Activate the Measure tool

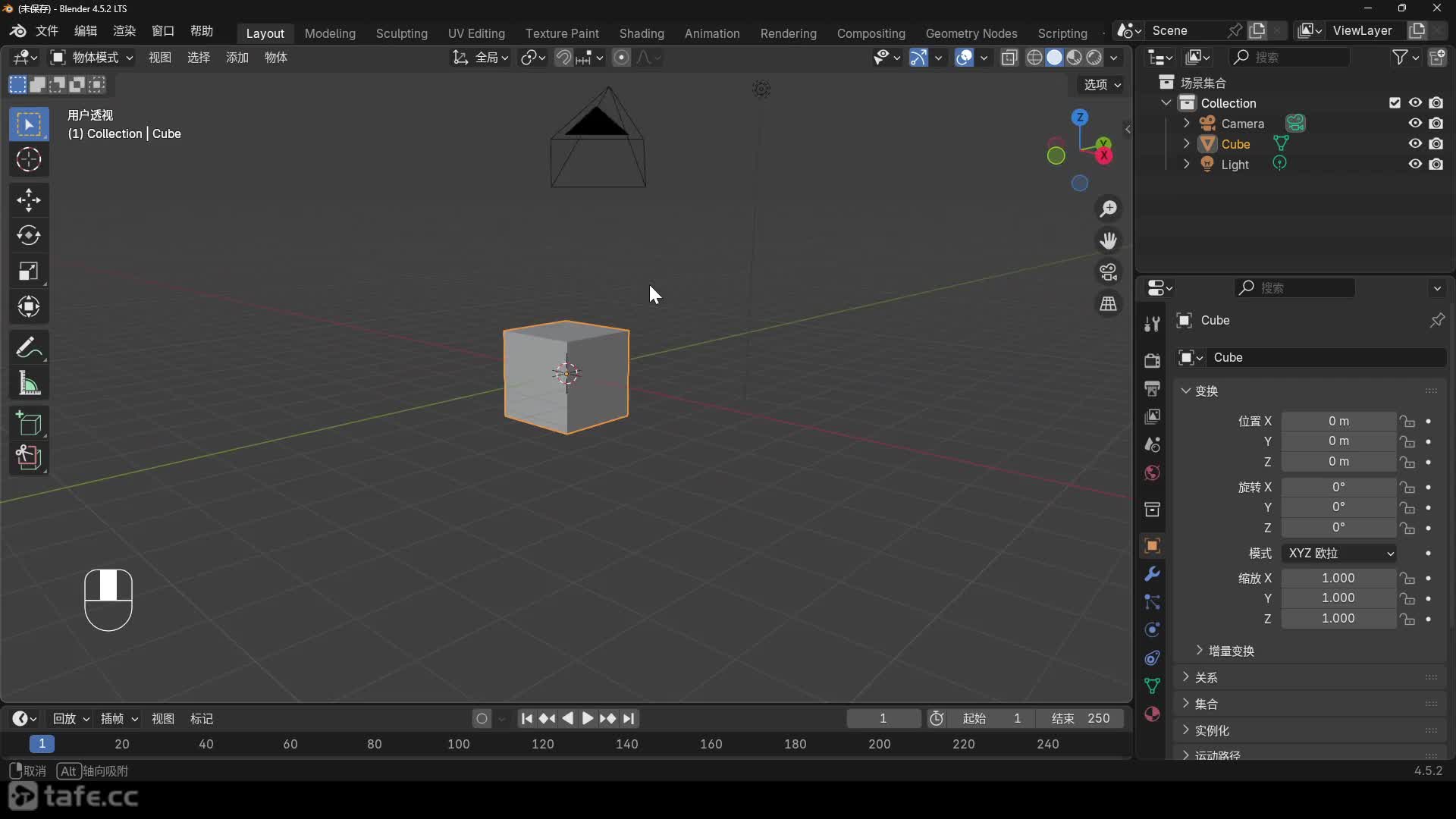click(x=29, y=384)
